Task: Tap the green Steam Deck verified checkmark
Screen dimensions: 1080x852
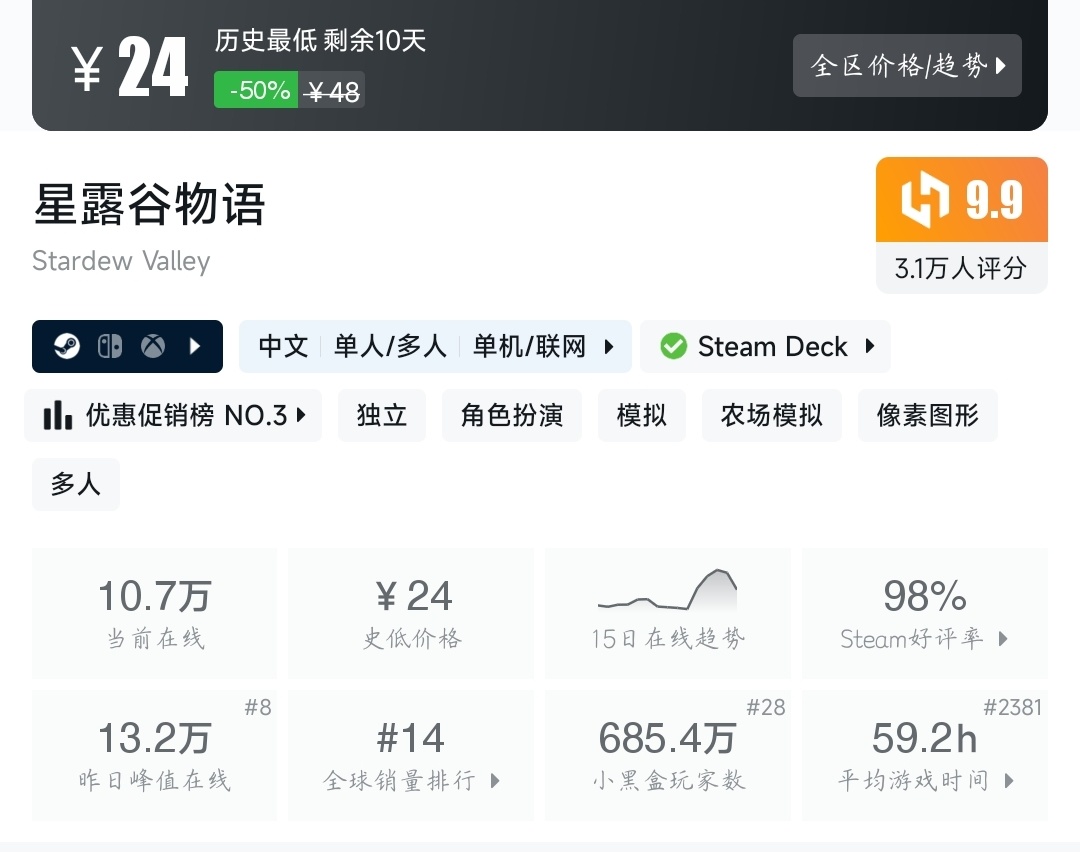Action: point(673,346)
